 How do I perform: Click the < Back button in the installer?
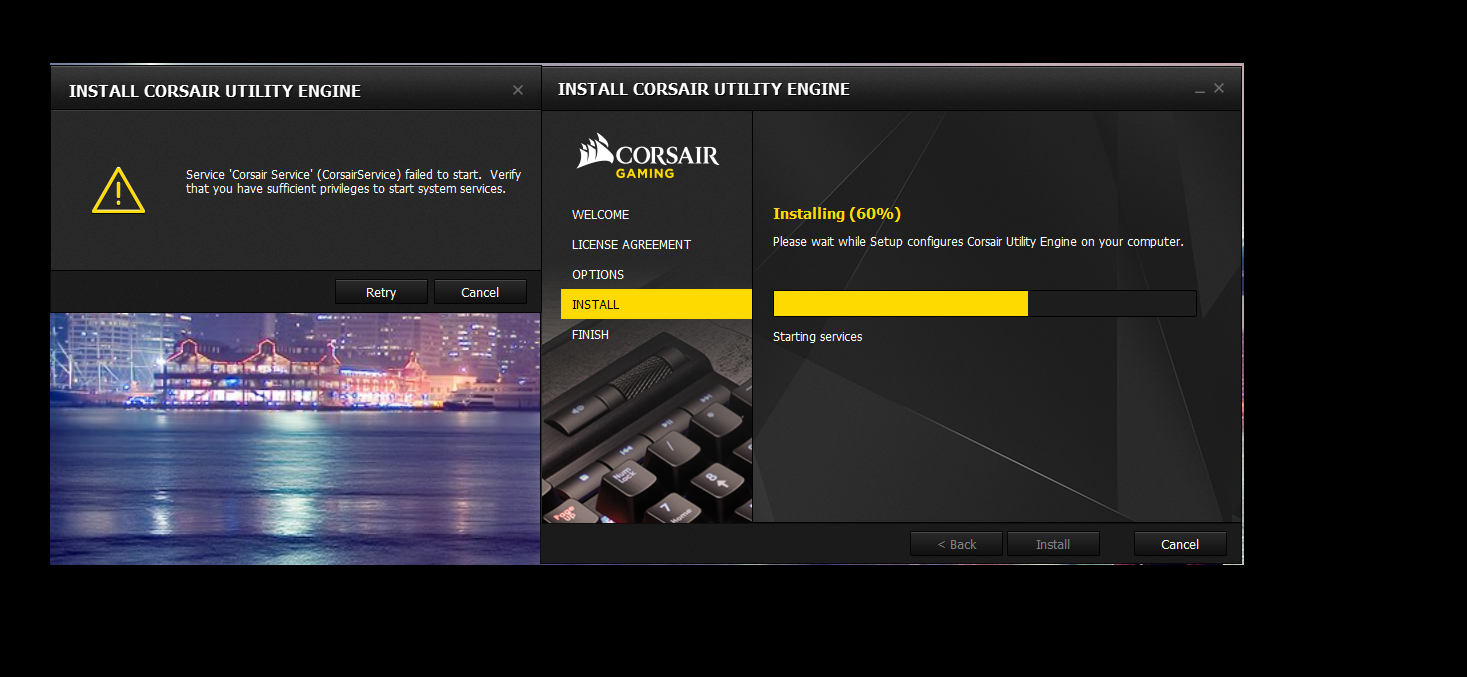[x=956, y=544]
